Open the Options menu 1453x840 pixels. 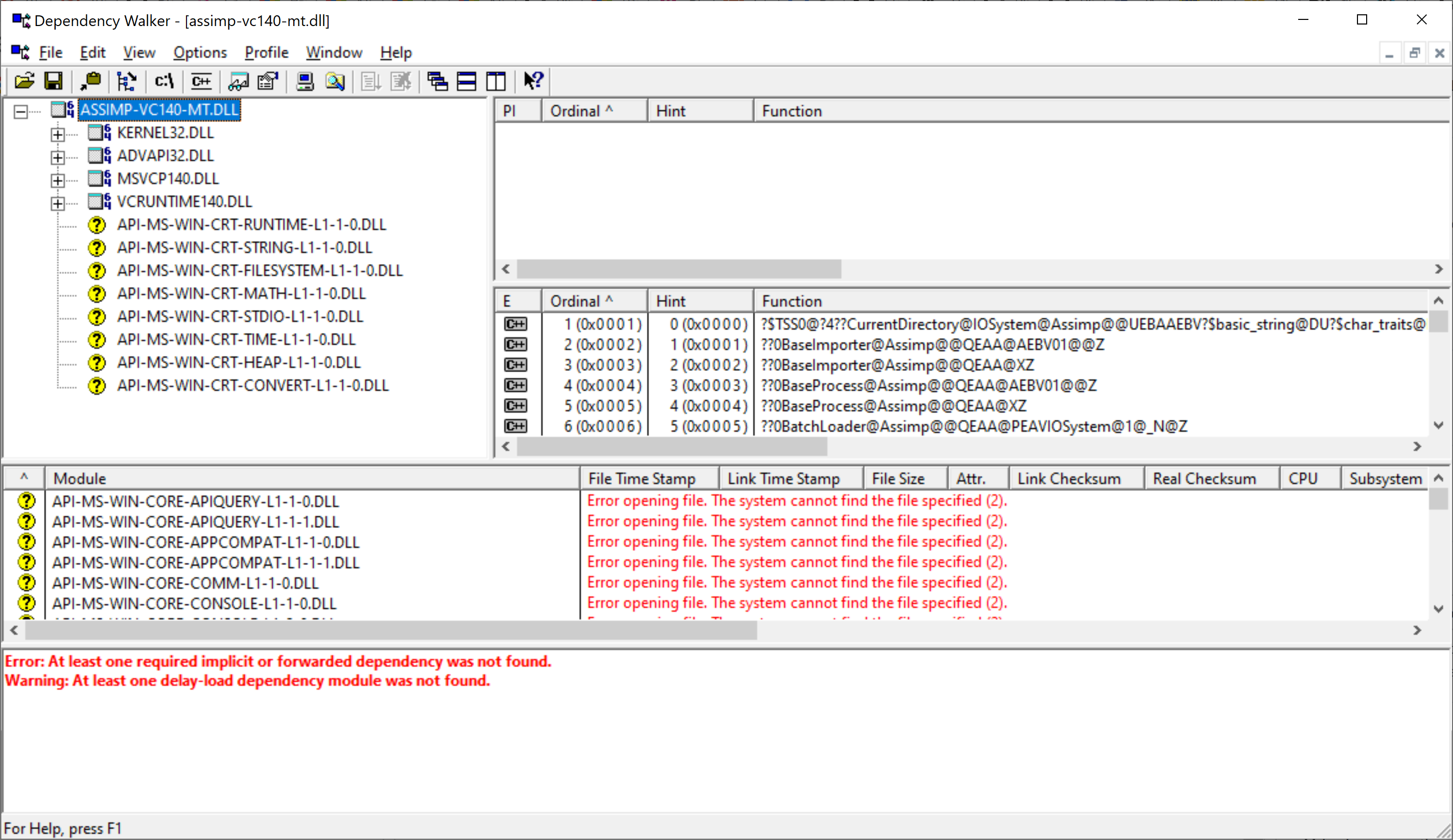pyautogui.click(x=199, y=53)
